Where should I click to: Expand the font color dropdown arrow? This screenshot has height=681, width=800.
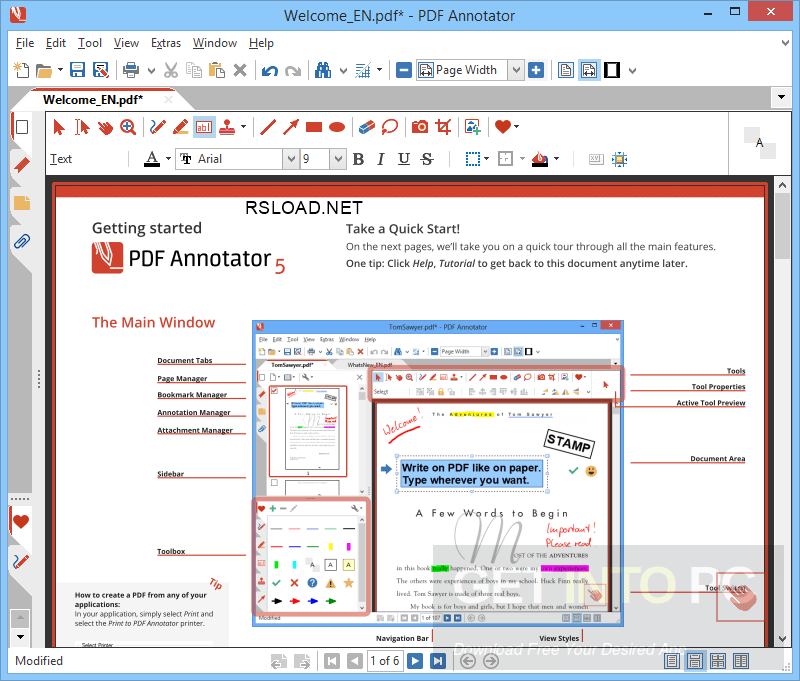tap(168, 159)
